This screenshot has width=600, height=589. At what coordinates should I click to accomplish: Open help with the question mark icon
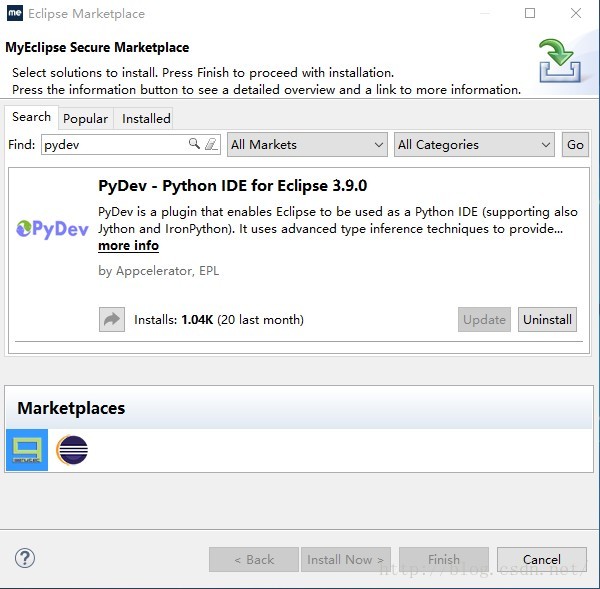pyautogui.click(x=25, y=558)
